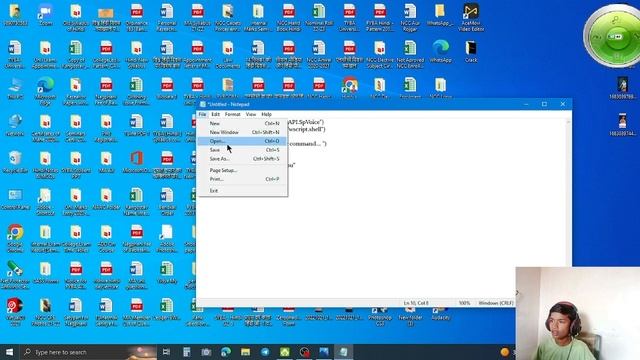Select NCC Aur Rojgar Word document

coord(410,18)
